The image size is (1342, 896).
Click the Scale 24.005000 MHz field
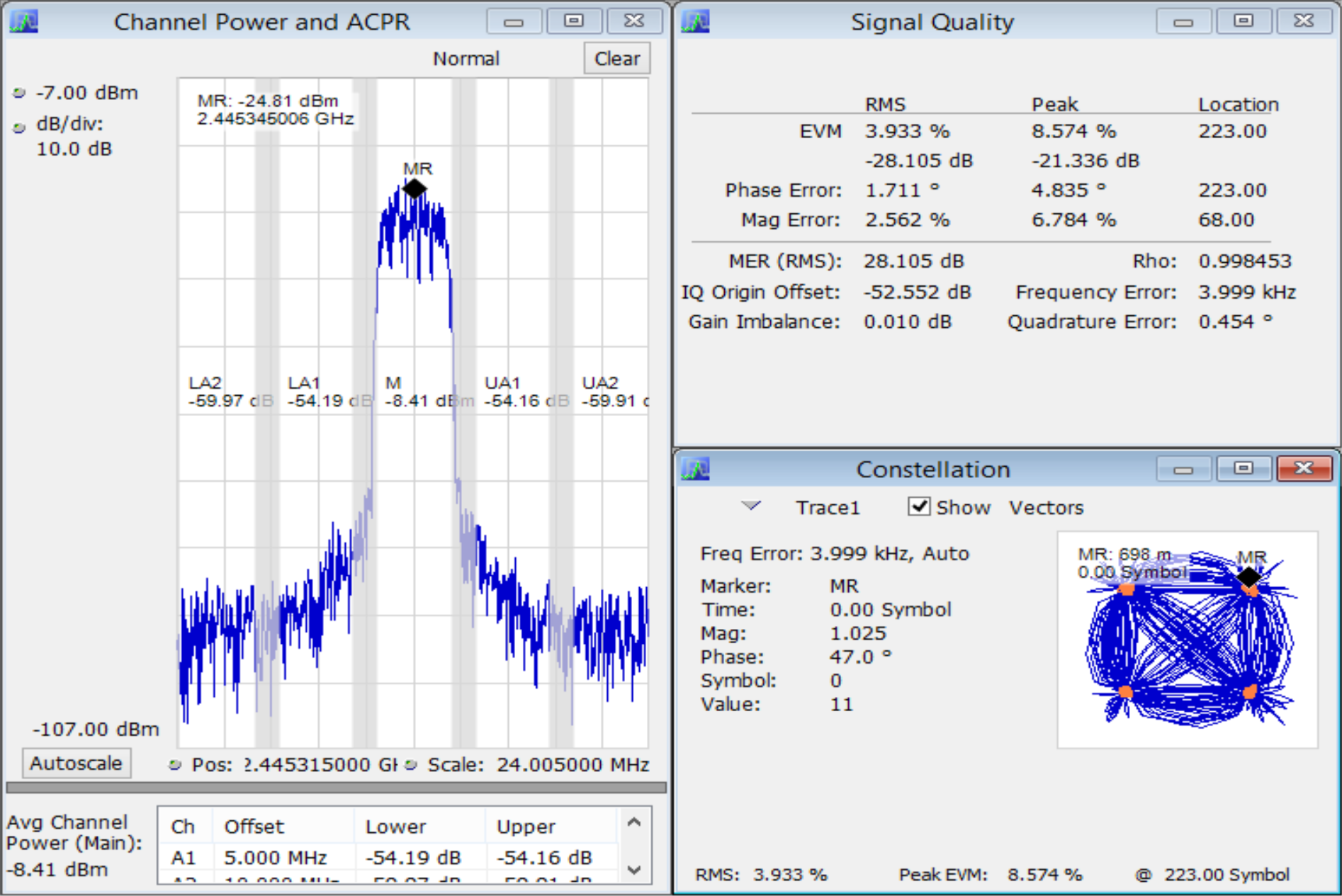coord(573,765)
